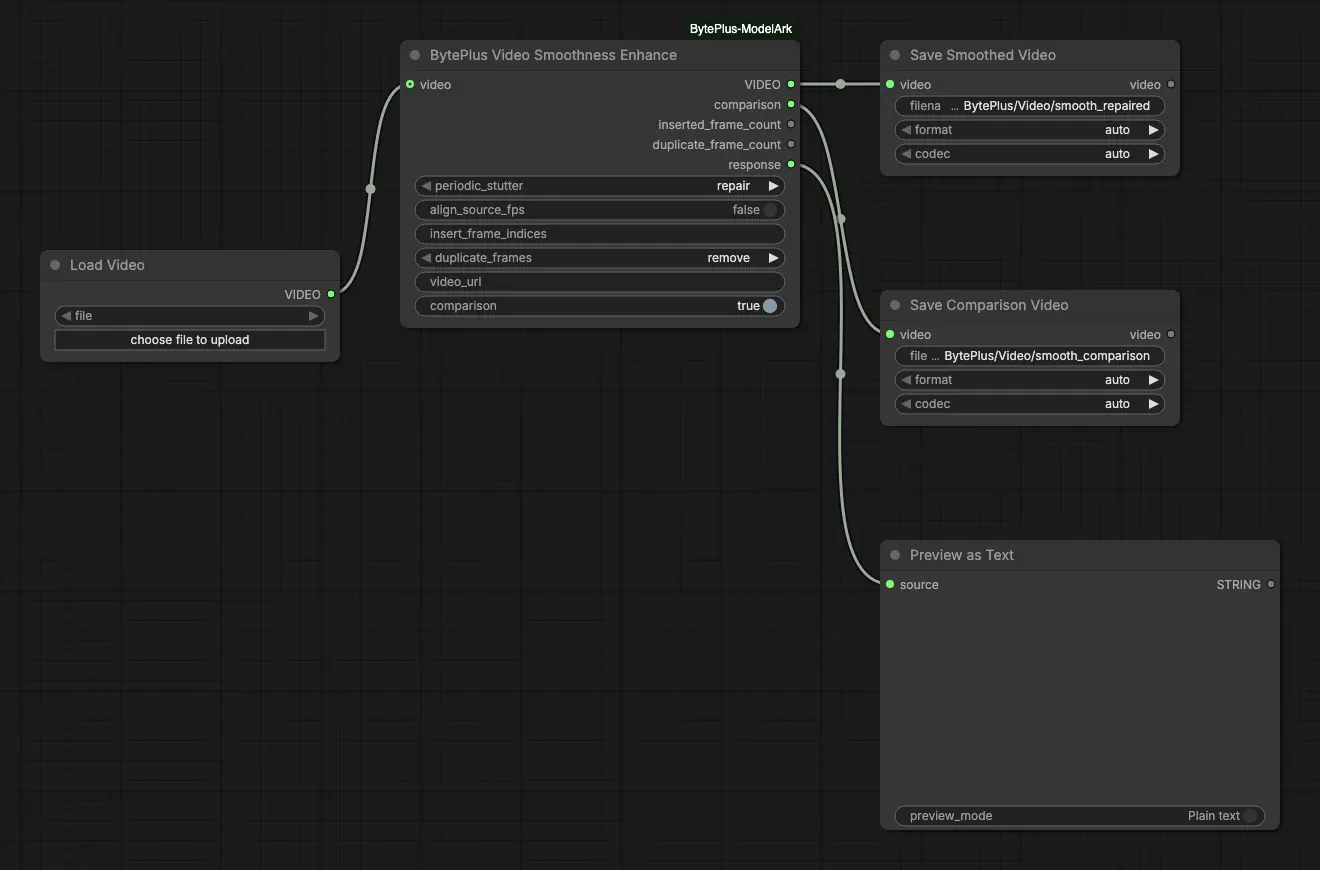Click the video input socket of Save Smoothed Video
Viewport: 1320px width, 870px height.
coord(890,84)
